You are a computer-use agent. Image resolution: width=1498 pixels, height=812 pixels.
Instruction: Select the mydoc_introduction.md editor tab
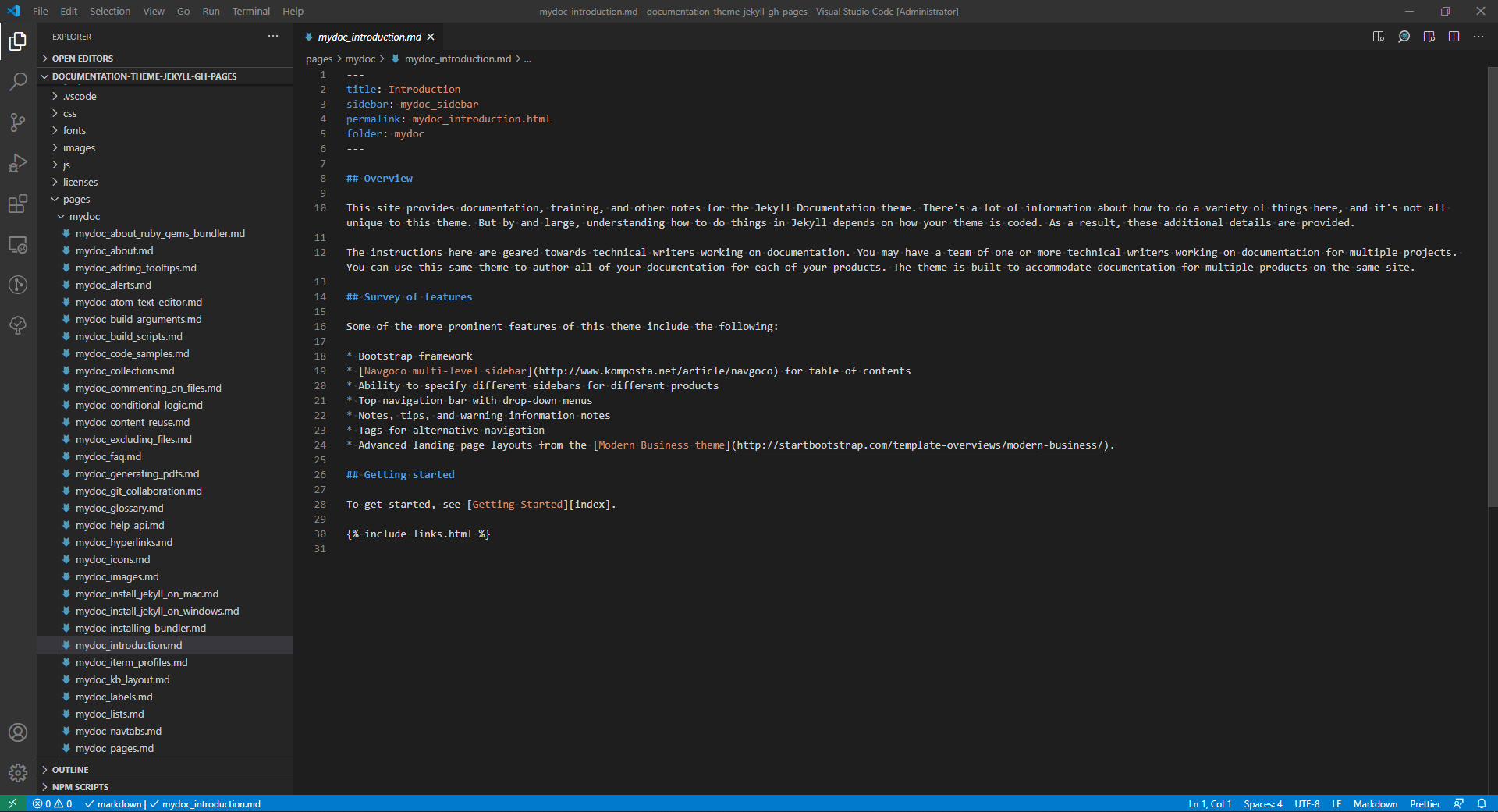coord(368,37)
